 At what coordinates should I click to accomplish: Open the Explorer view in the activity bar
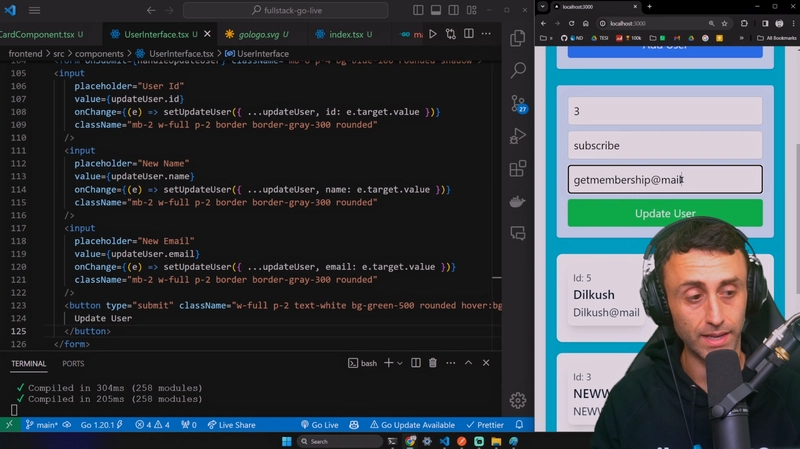(x=517, y=38)
